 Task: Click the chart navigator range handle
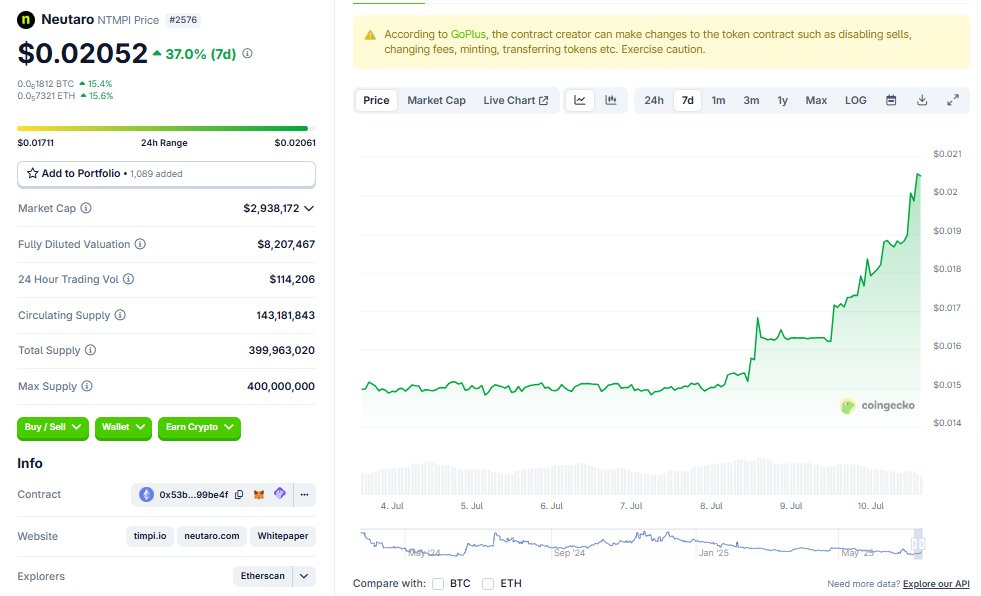(x=918, y=543)
